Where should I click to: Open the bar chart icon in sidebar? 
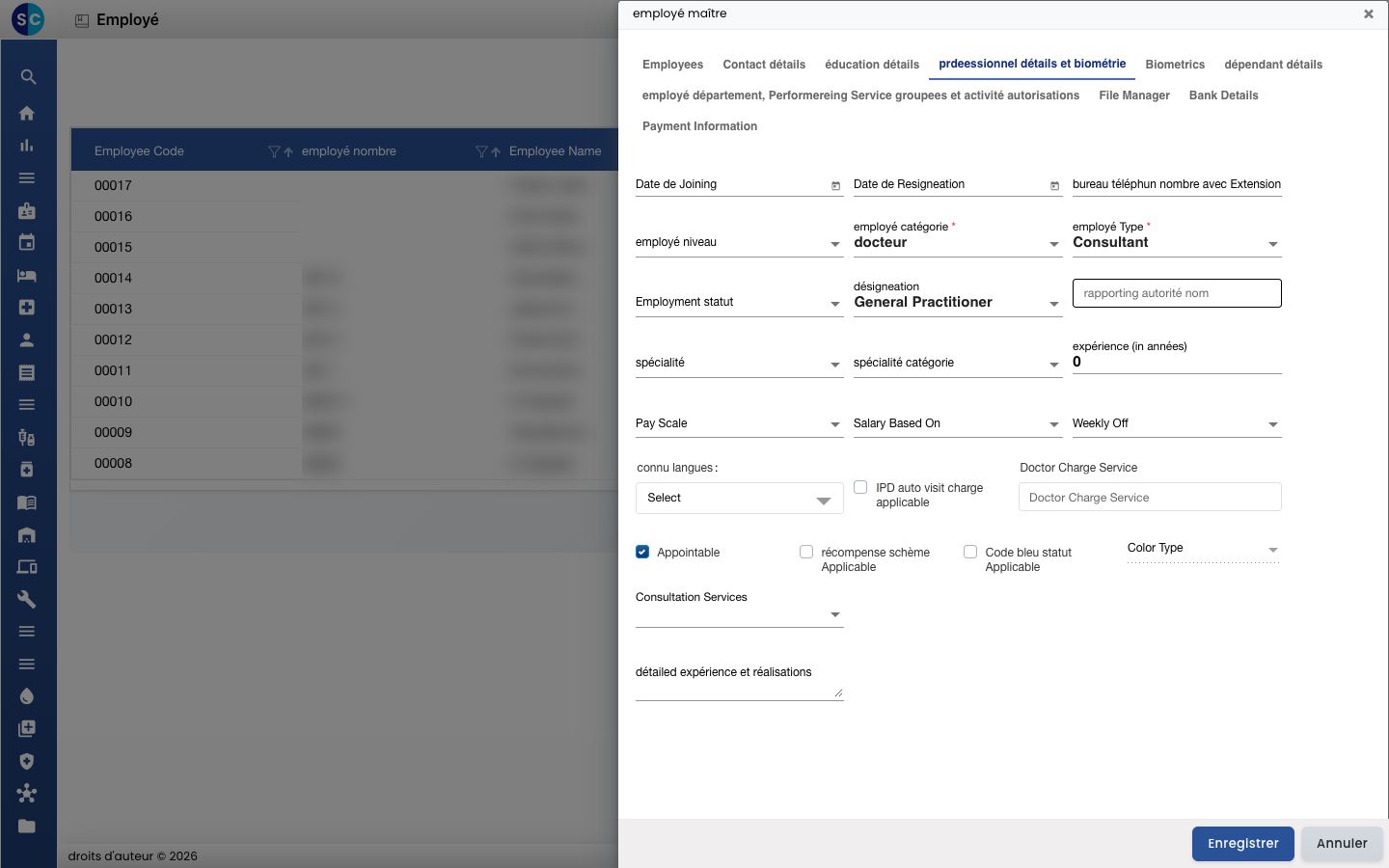coord(27,146)
